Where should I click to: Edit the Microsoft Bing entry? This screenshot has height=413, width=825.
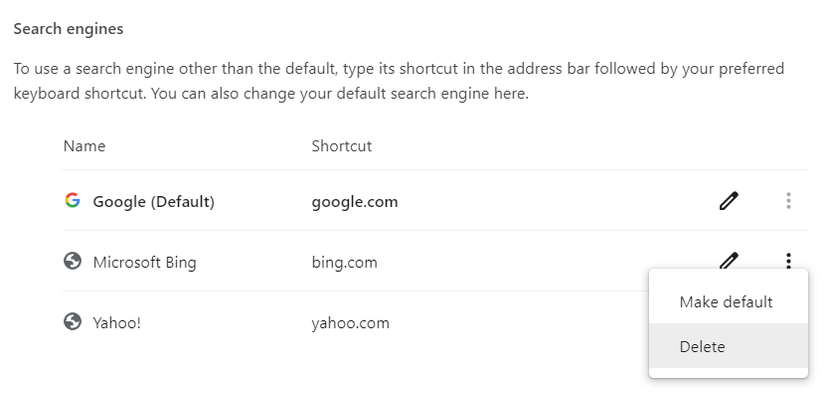(729, 261)
